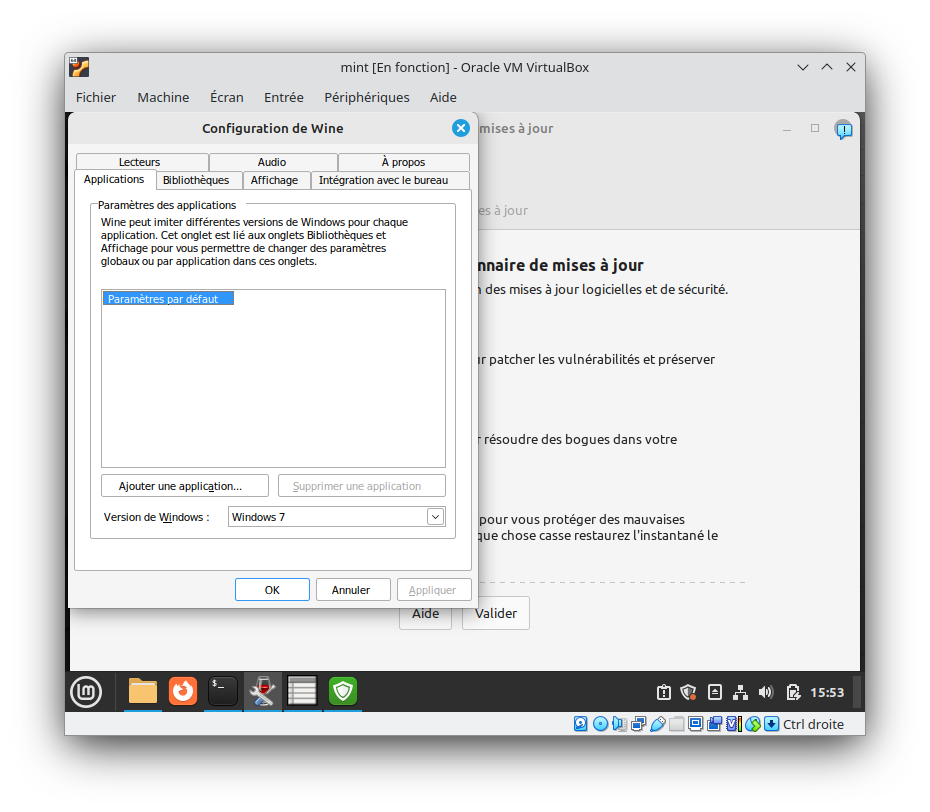Image resolution: width=930 pixels, height=812 pixels.
Task: Click the OK button in Wine configuration
Action: [272, 589]
